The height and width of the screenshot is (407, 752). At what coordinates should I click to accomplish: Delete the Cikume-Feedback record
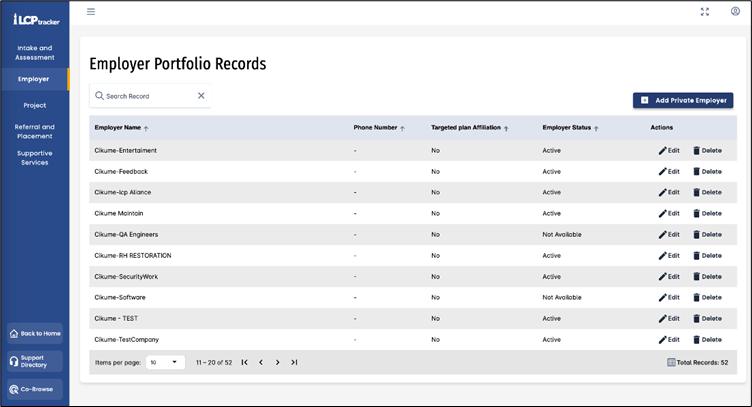(707, 172)
